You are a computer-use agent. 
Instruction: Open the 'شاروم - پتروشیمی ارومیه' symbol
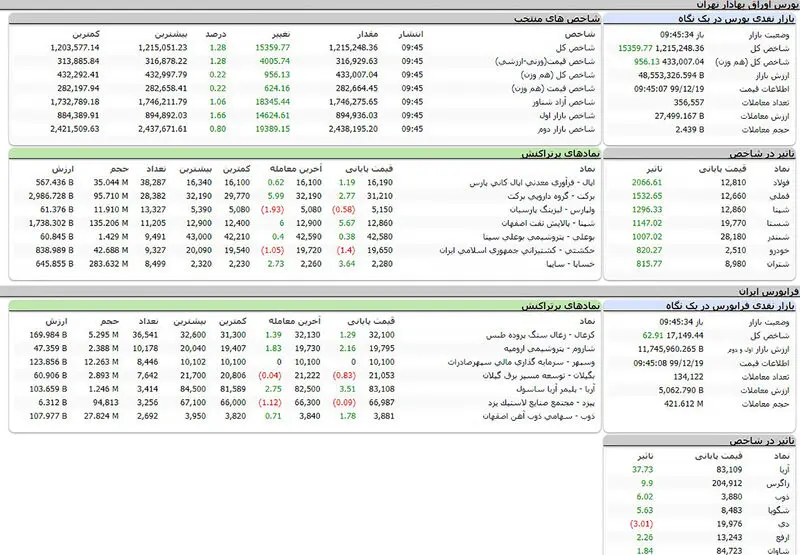pyautogui.click(x=549, y=349)
